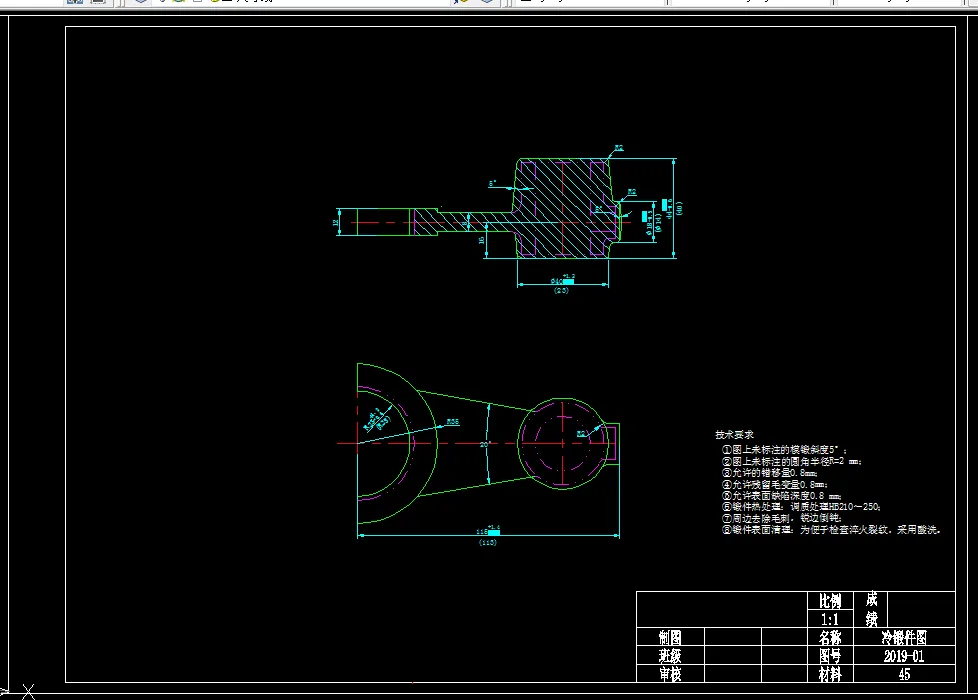The image size is (978, 700).
Task: Select the 20° angle dimension in plan view
Action: pyautogui.click(x=485, y=444)
